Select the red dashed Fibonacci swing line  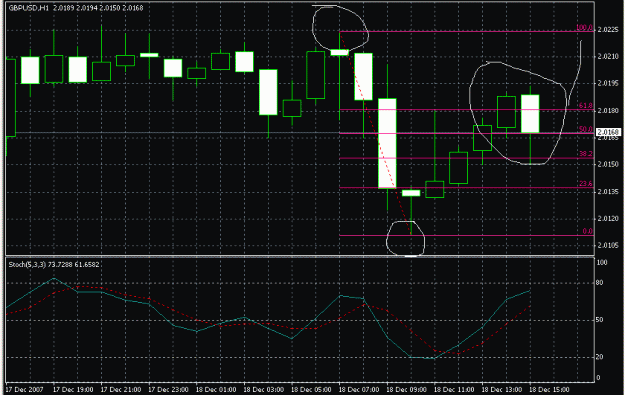pos(375,133)
